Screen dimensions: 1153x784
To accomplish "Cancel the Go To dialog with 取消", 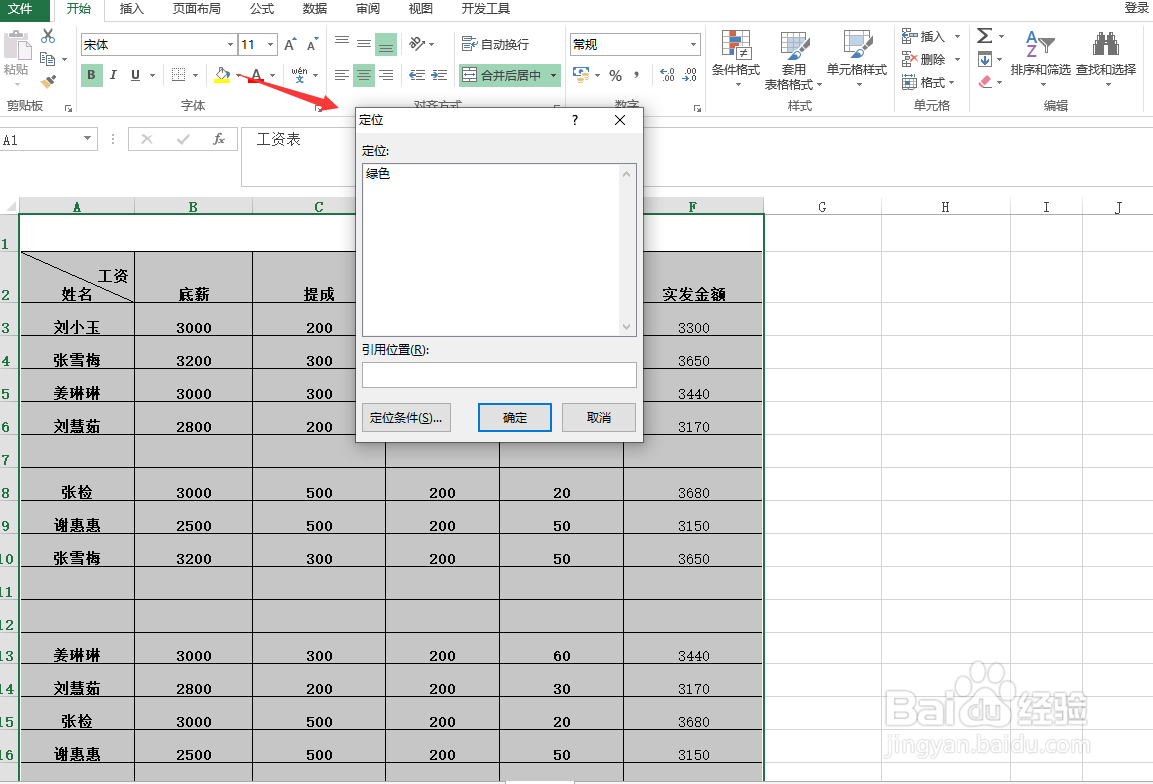I will point(599,418).
